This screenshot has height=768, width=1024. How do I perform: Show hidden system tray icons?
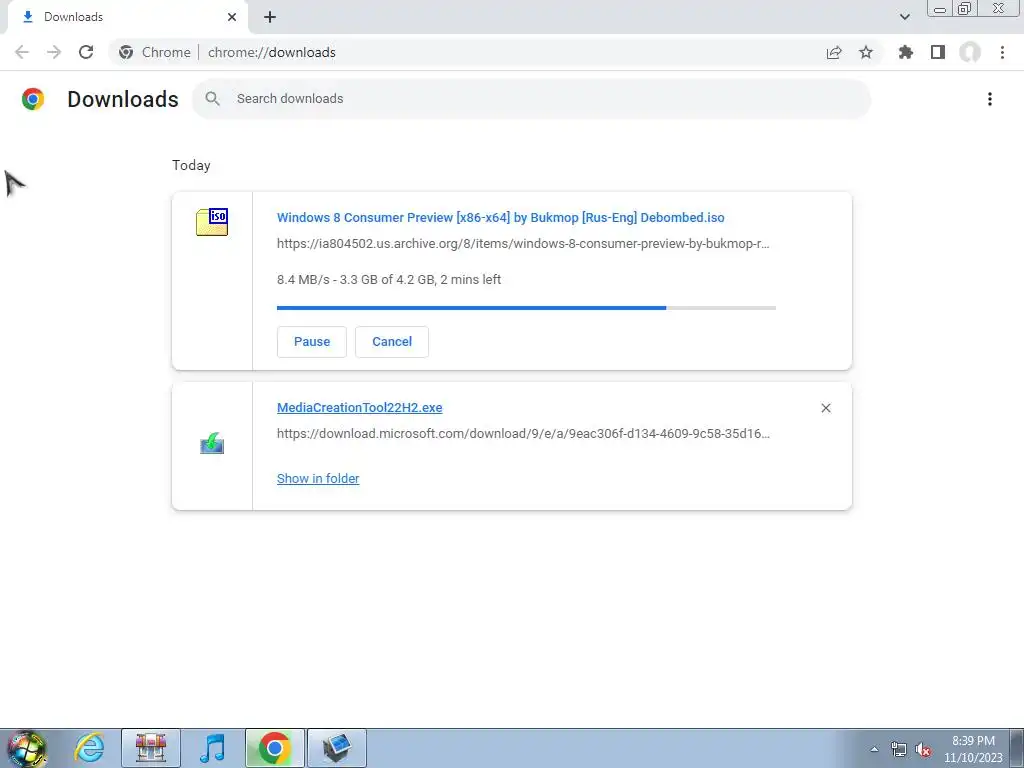874,749
